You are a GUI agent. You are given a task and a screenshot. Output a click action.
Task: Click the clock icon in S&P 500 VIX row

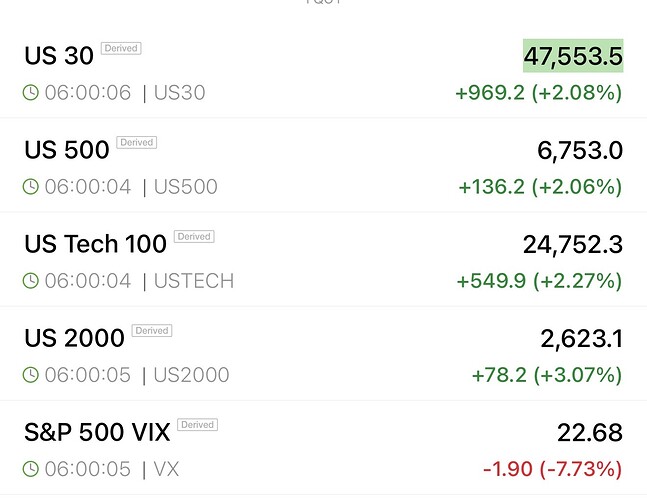[x=31, y=469]
